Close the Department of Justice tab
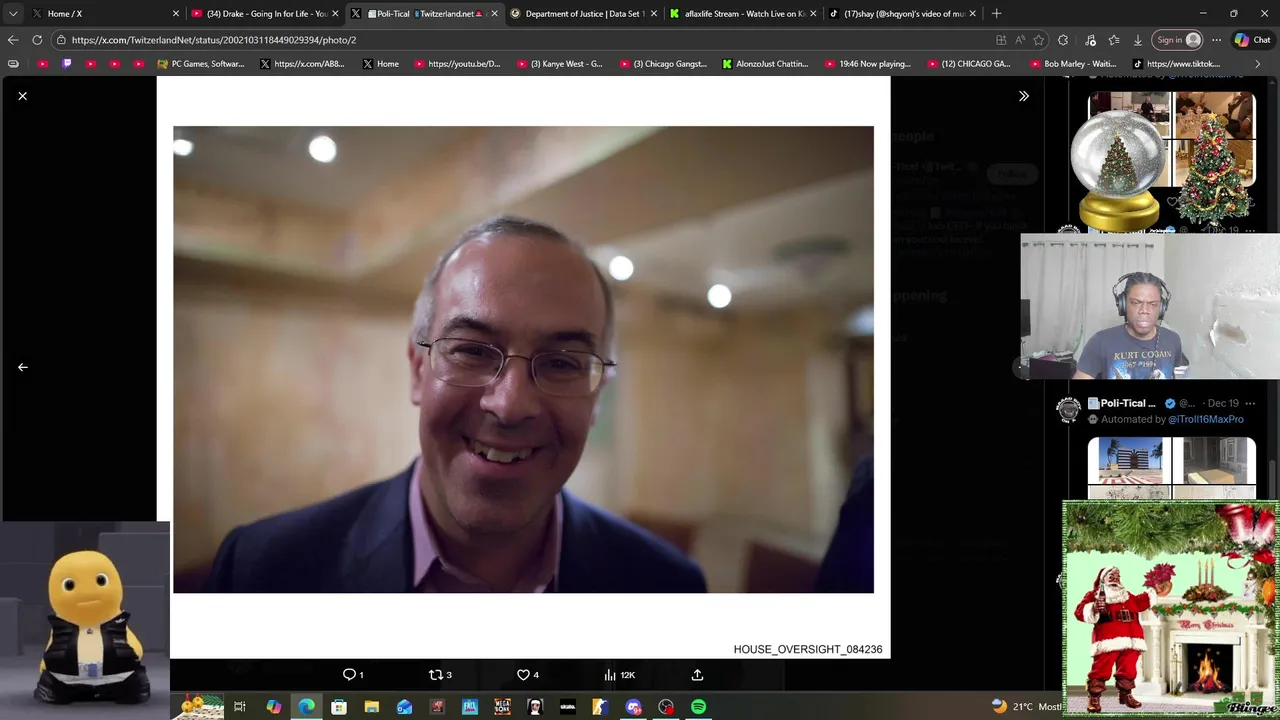The image size is (1280, 720). pyautogui.click(x=654, y=13)
